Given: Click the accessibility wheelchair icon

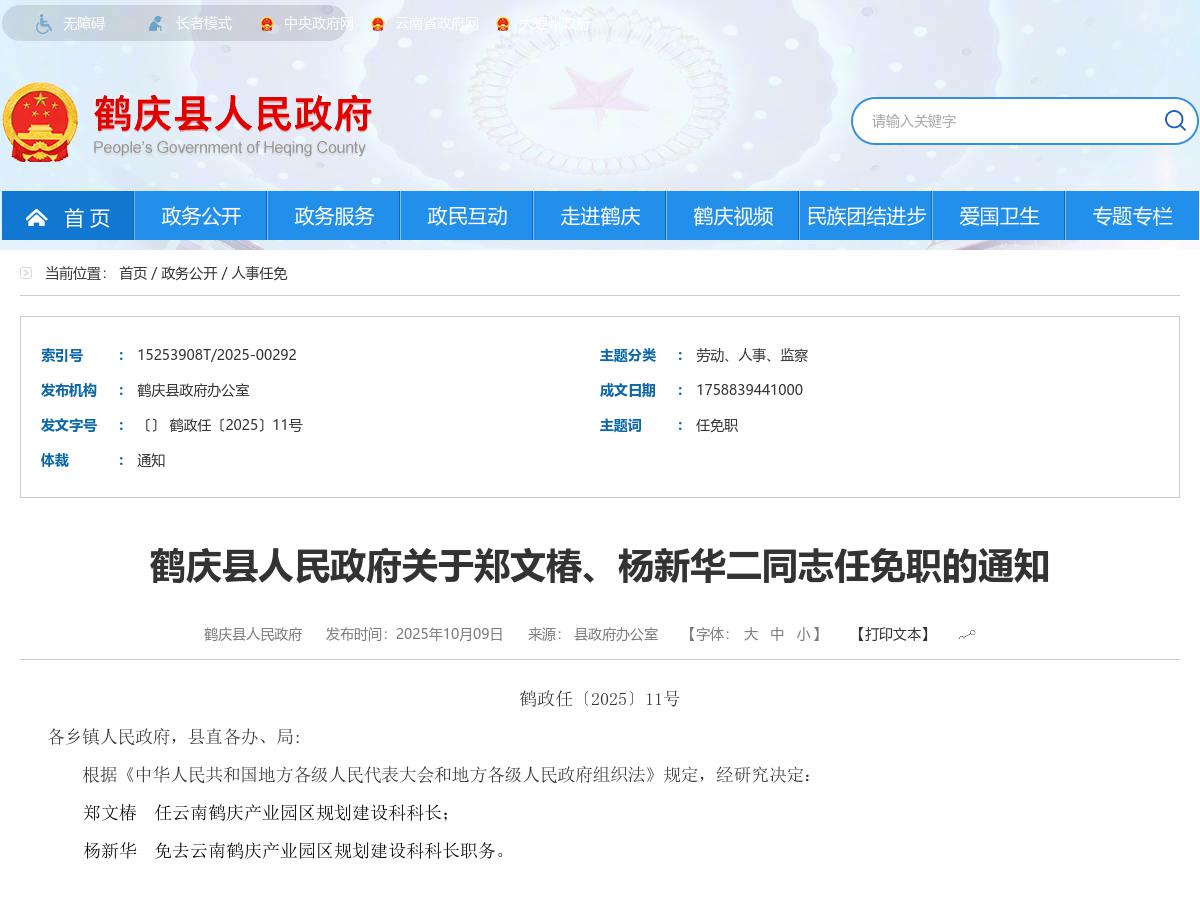Looking at the screenshot, I should point(42,23).
